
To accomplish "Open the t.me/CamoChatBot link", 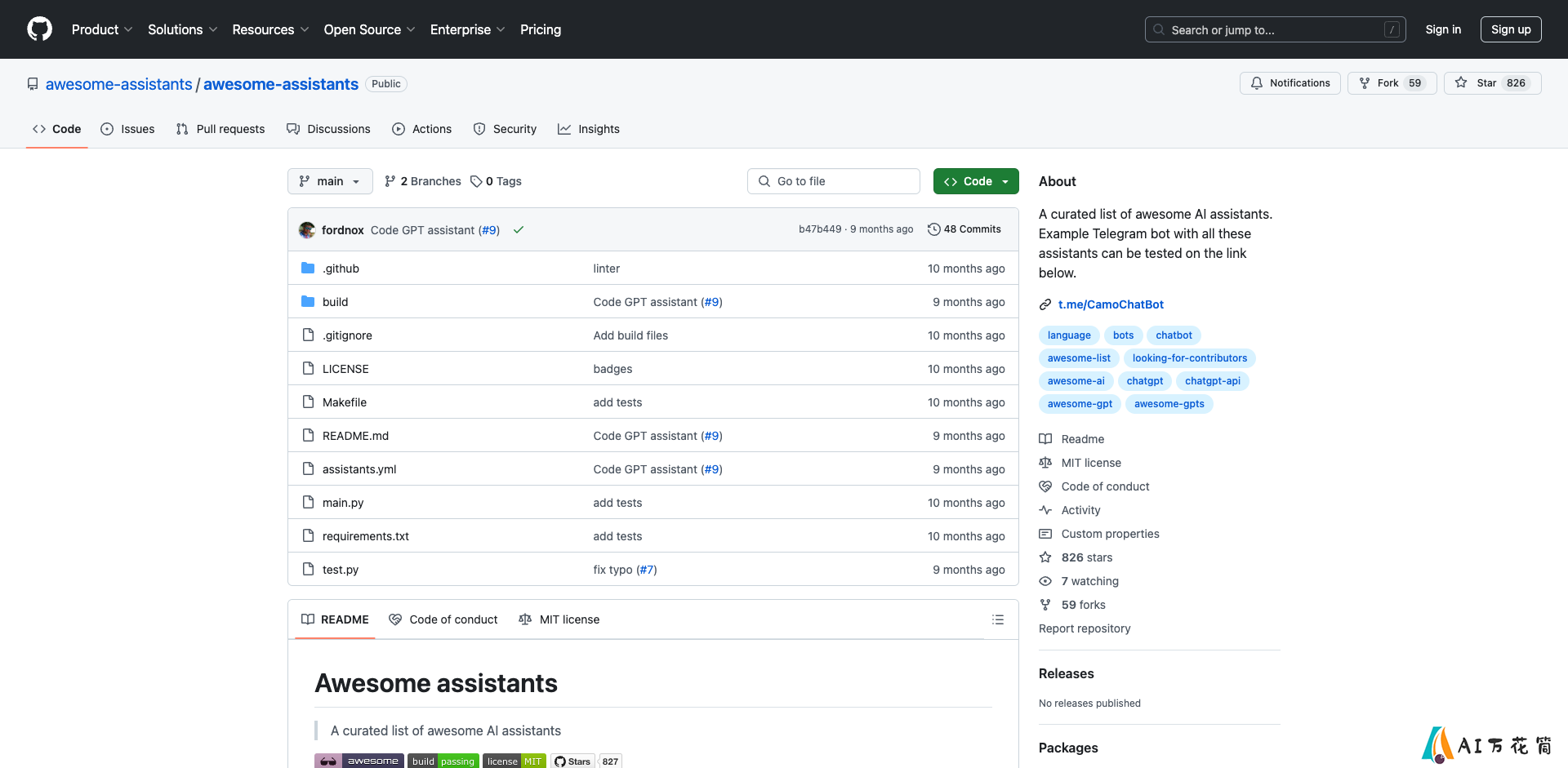I will point(1111,304).
